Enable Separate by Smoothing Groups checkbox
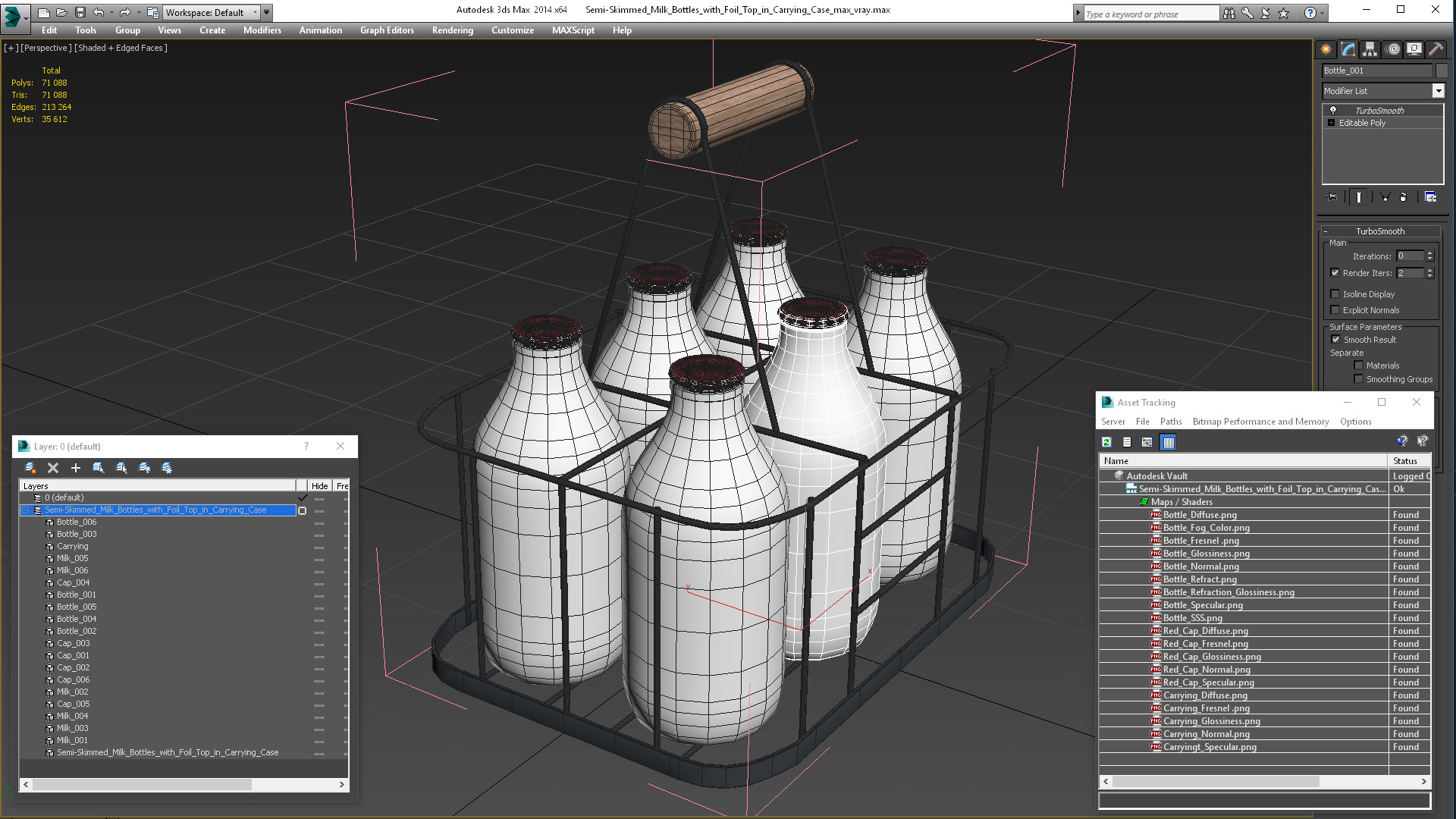This screenshot has height=819, width=1456. point(1358,379)
